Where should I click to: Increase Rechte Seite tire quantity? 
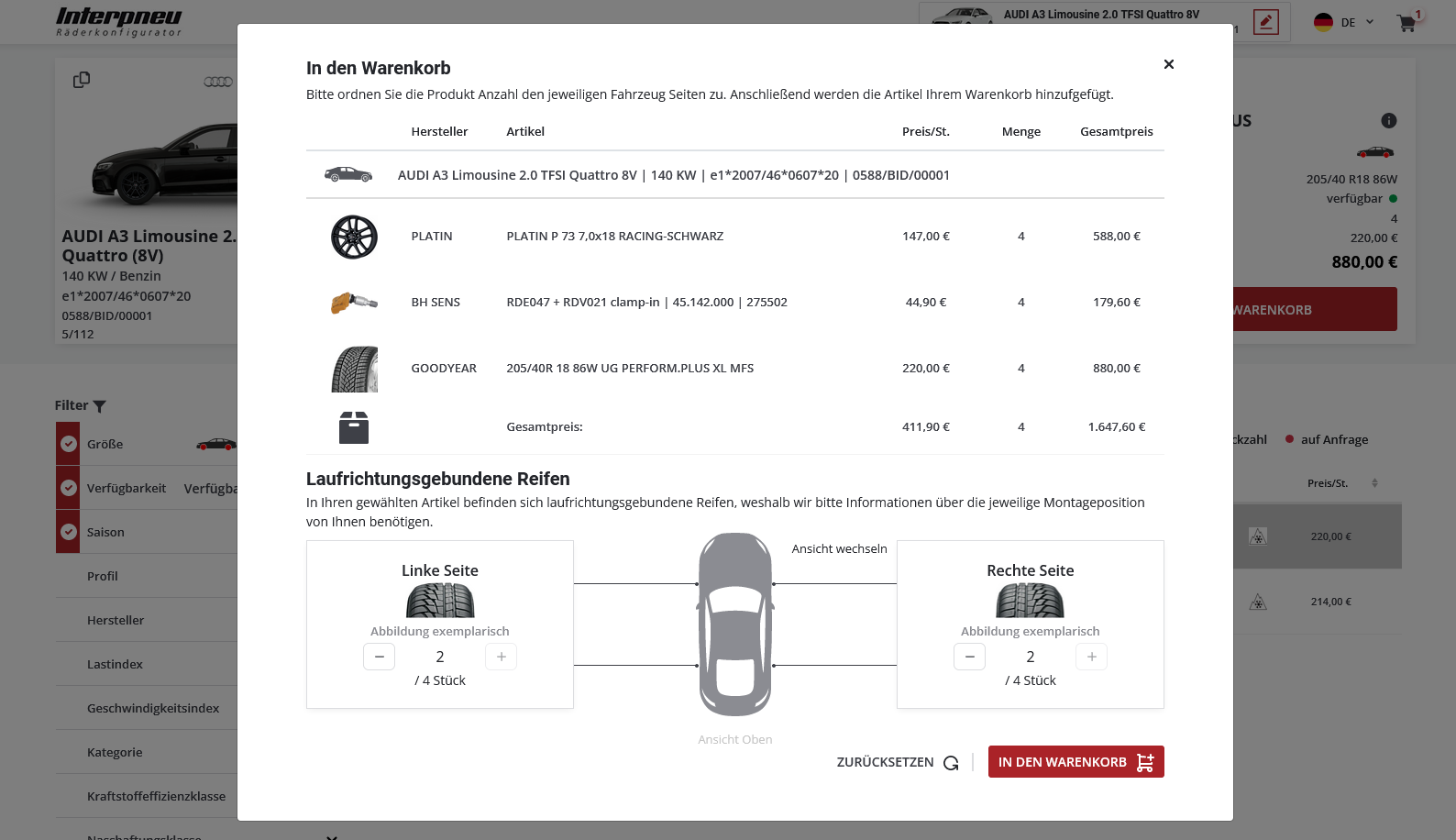point(1091,657)
